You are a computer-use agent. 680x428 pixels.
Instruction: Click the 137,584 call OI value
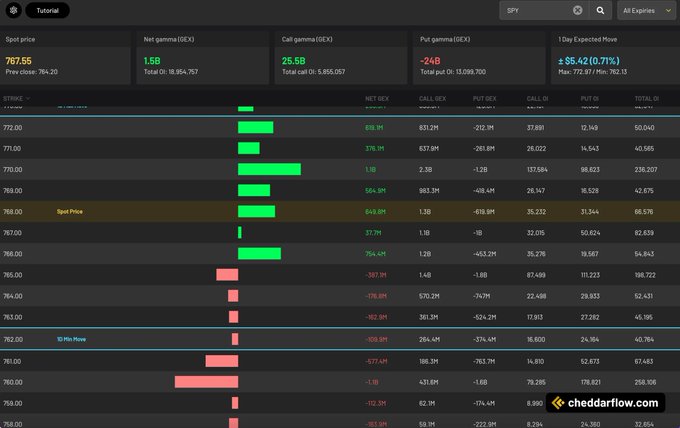click(537, 170)
